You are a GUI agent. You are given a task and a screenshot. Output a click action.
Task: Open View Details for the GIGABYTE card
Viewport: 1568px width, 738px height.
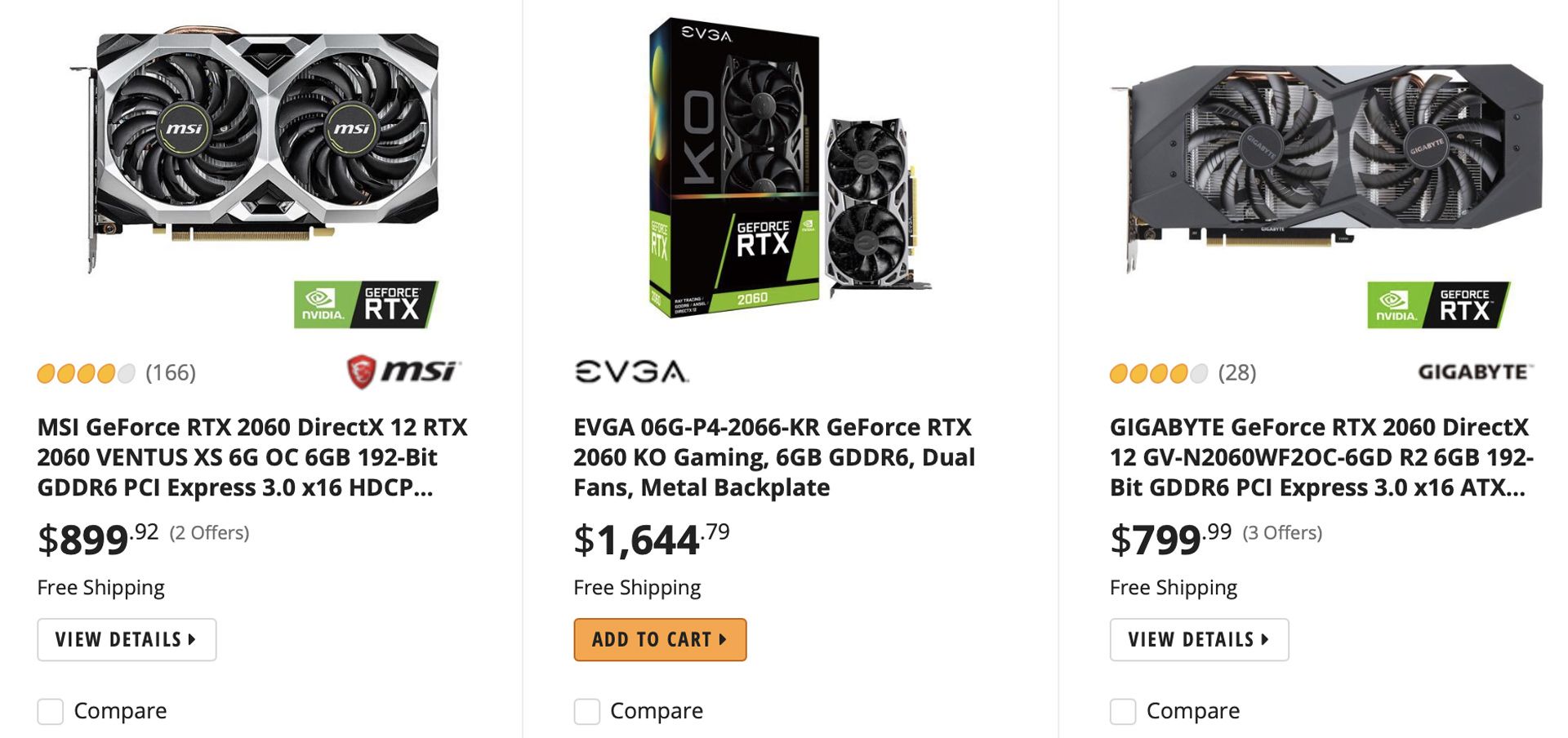point(1198,640)
